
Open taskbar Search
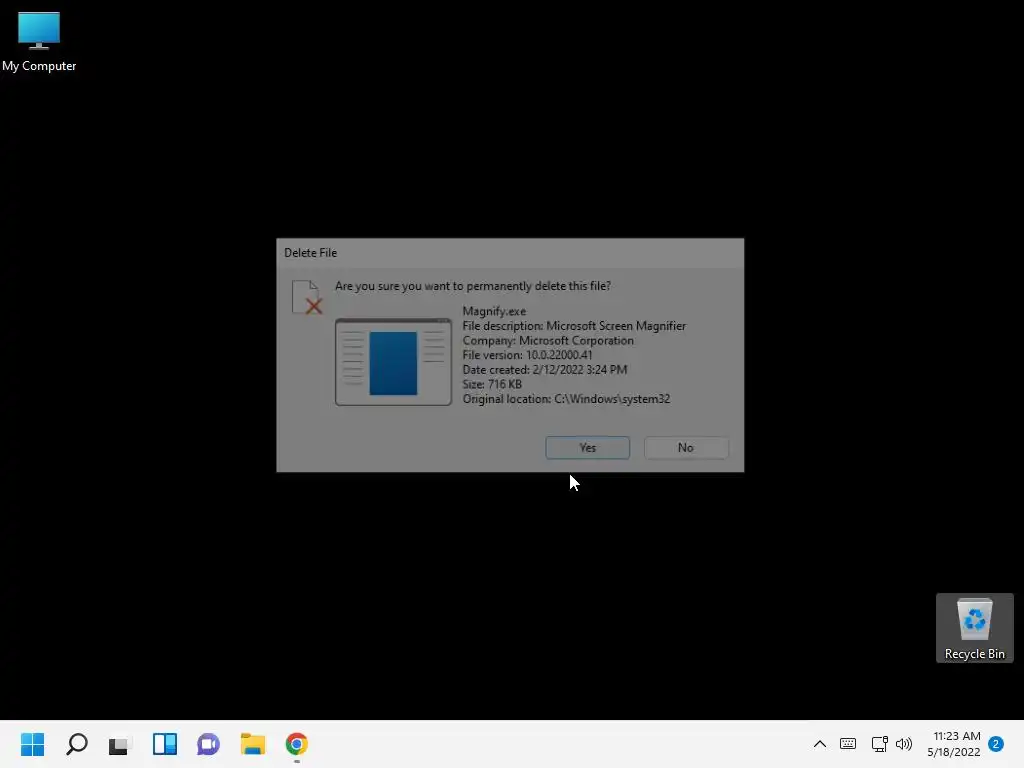[76, 744]
